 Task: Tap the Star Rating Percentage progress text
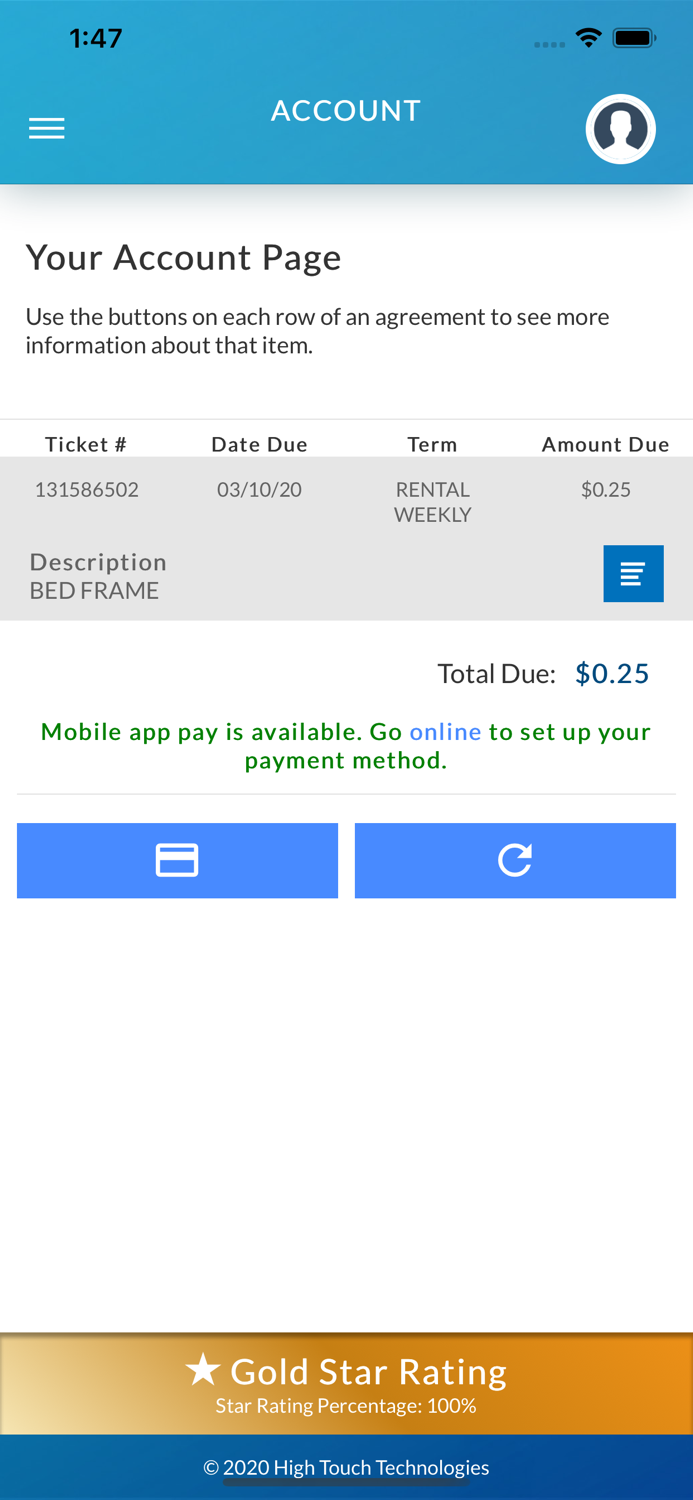[346, 1405]
